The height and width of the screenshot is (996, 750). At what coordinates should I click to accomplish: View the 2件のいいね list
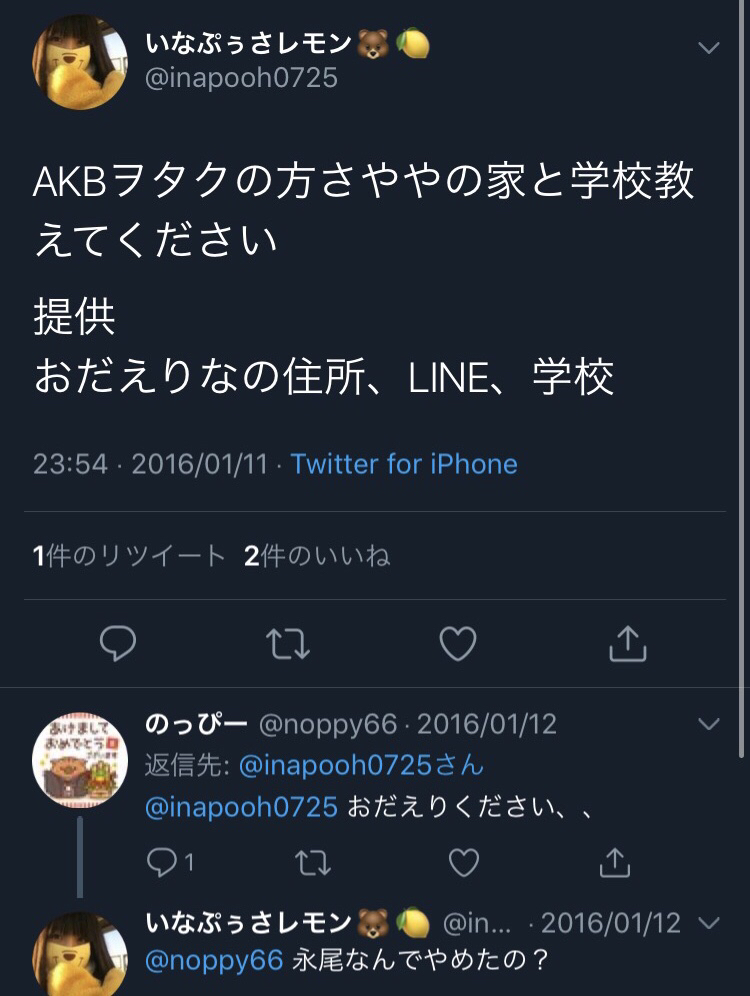point(317,556)
